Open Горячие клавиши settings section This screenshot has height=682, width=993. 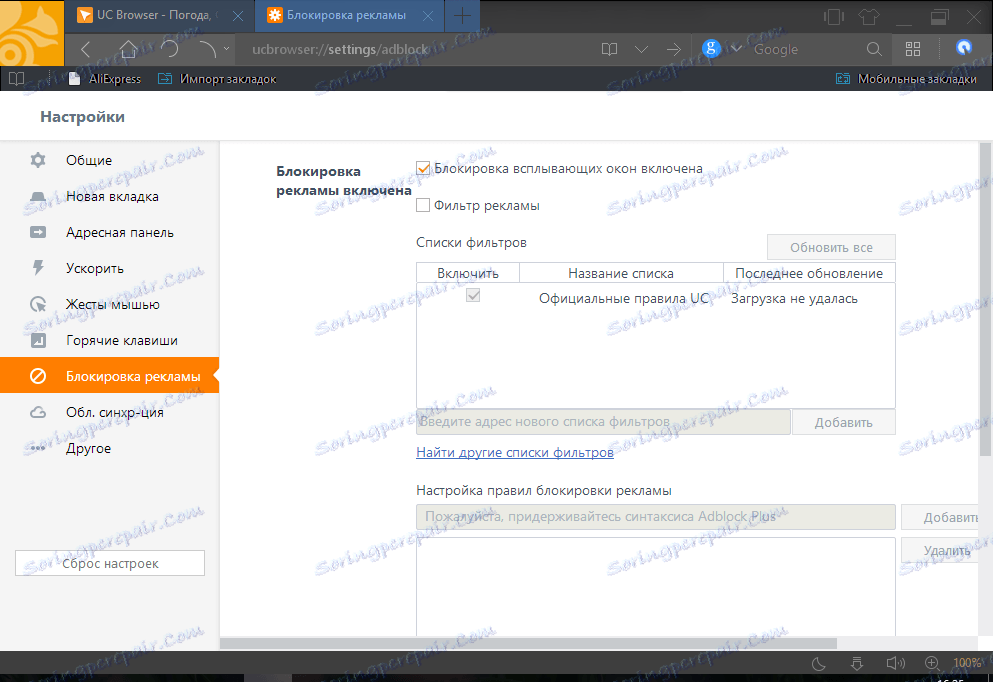pyautogui.click(x=110, y=341)
